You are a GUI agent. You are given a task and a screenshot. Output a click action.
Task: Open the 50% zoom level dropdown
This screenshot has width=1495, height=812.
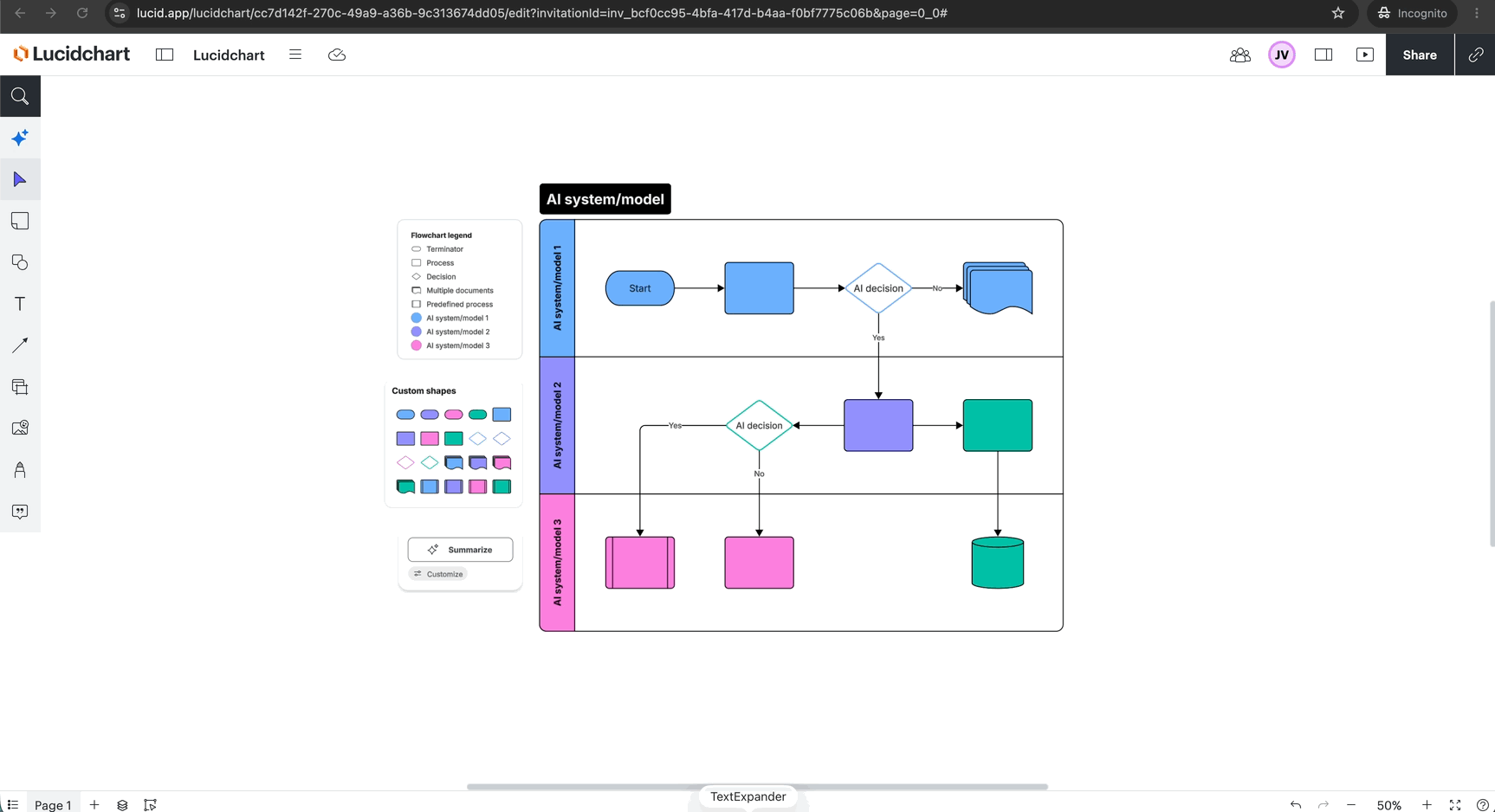click(1389, 805)
